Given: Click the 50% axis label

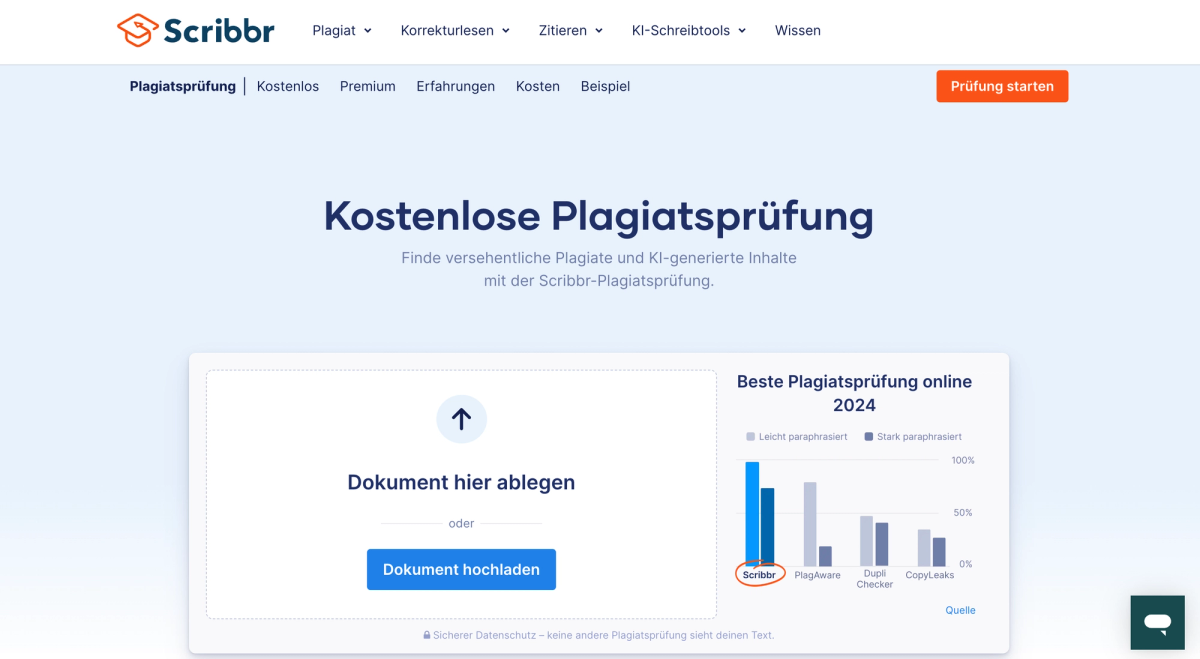Looking at the screenshot, I should pos(963,513).
